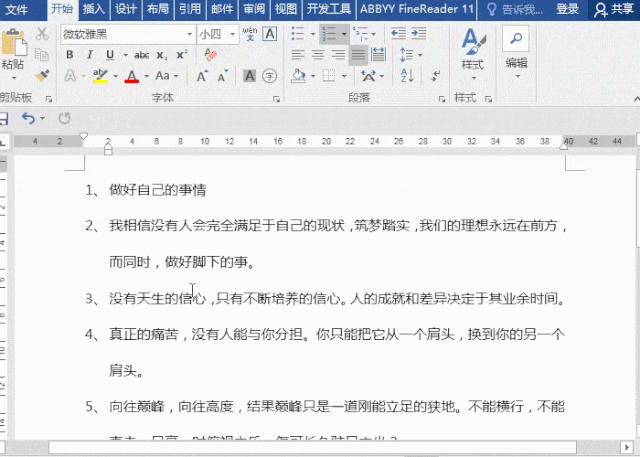Screen dimensions: 640x457
Task: Align text left
Action: pyautogui.click(x=298, y=55)
